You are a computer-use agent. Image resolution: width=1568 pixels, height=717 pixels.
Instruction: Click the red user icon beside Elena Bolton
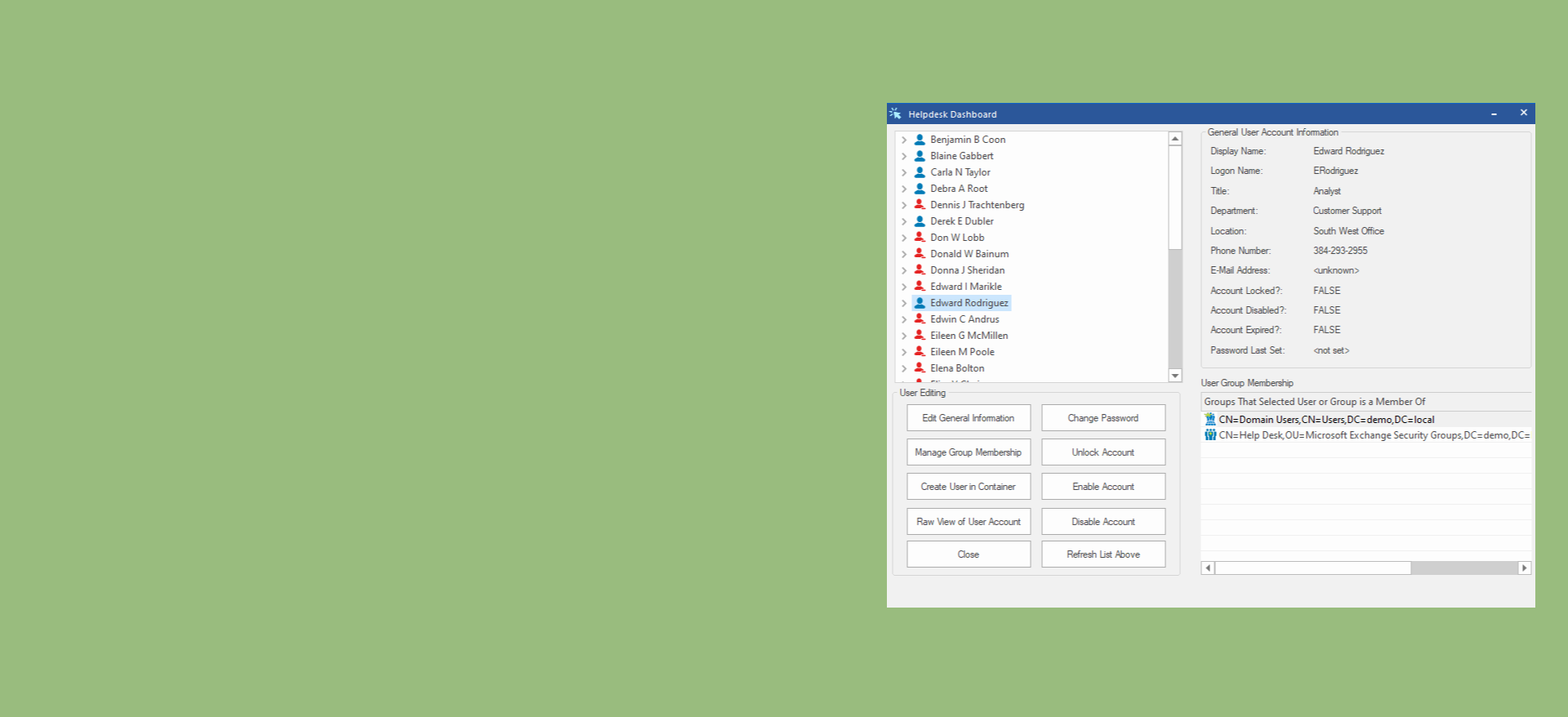pos(920,368)
